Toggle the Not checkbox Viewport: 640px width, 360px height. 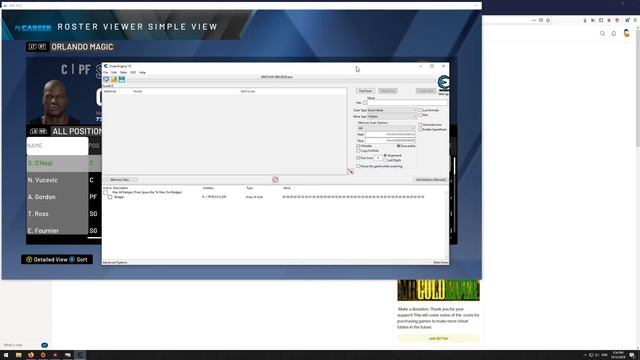tap(420, 115)
